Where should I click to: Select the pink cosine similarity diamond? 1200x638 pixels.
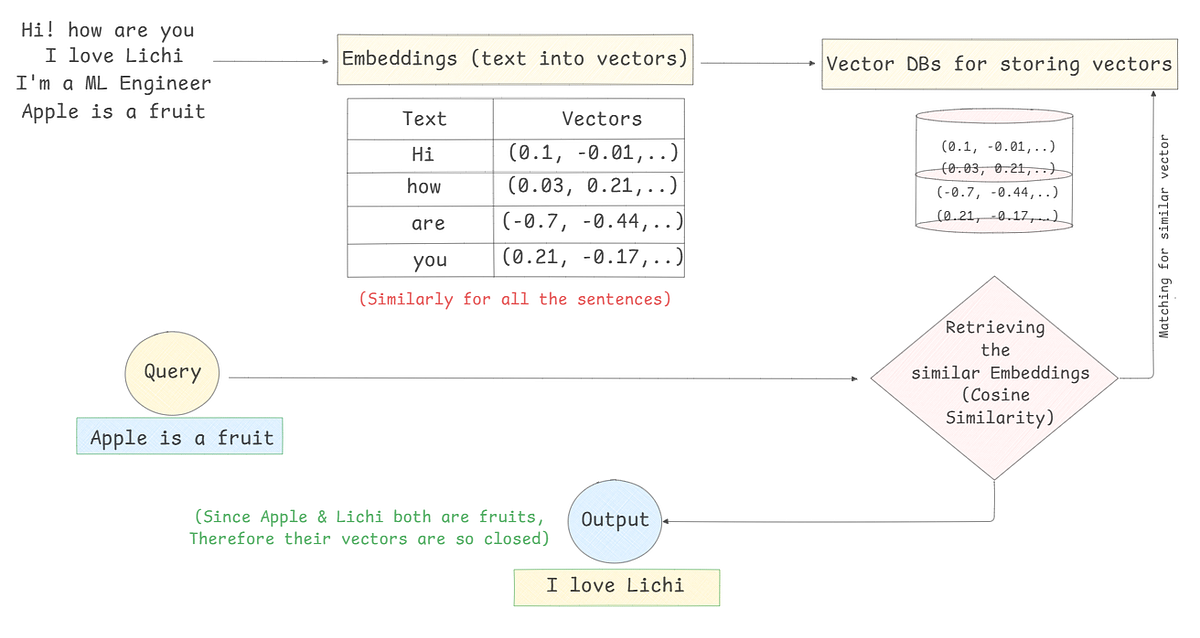pyautogui.click(x=995, y=379)
